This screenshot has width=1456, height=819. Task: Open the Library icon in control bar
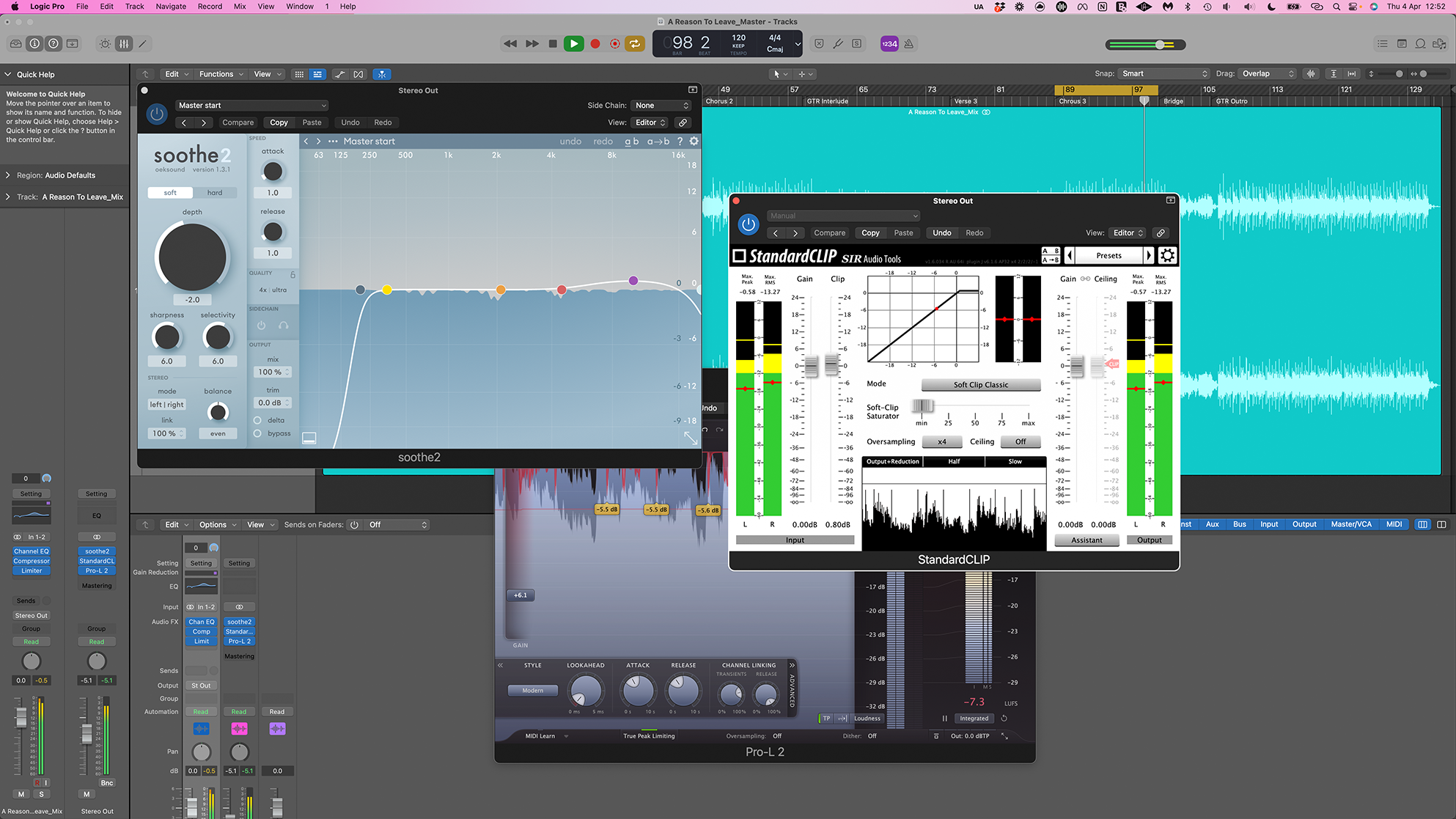(x=15, y=44)
